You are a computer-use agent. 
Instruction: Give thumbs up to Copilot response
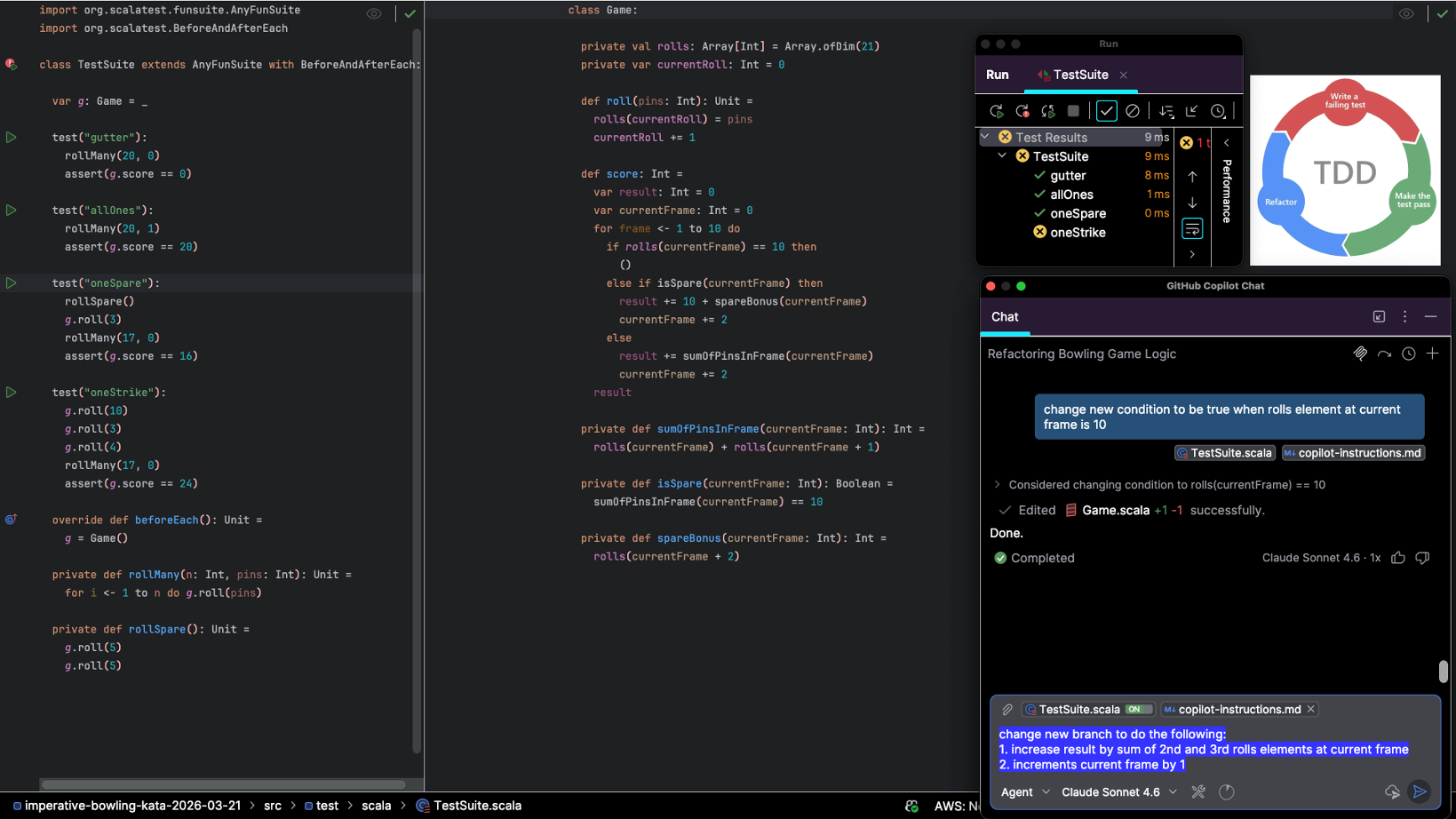[1398, 558]
